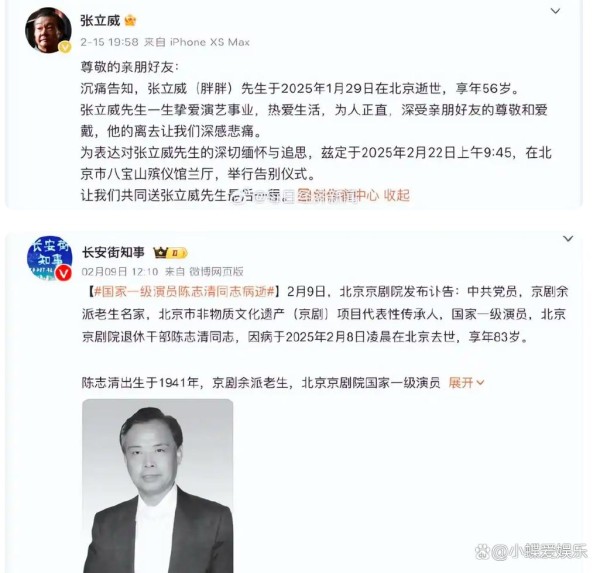Click the red V verified badge on 长安街知事

(x=63, y=273)
